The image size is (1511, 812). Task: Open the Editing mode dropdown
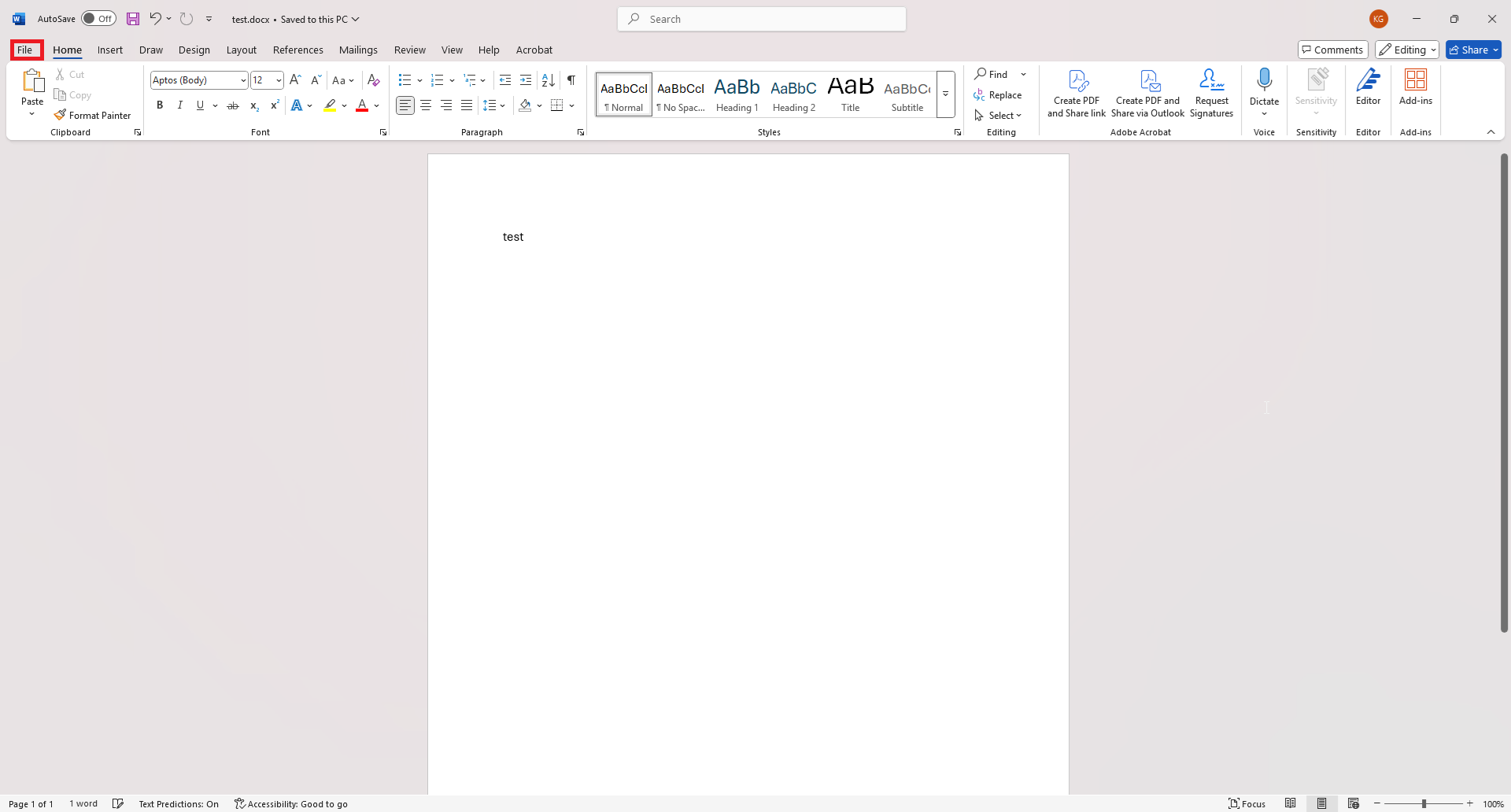pyautogui.click(x=1407, y=50)
